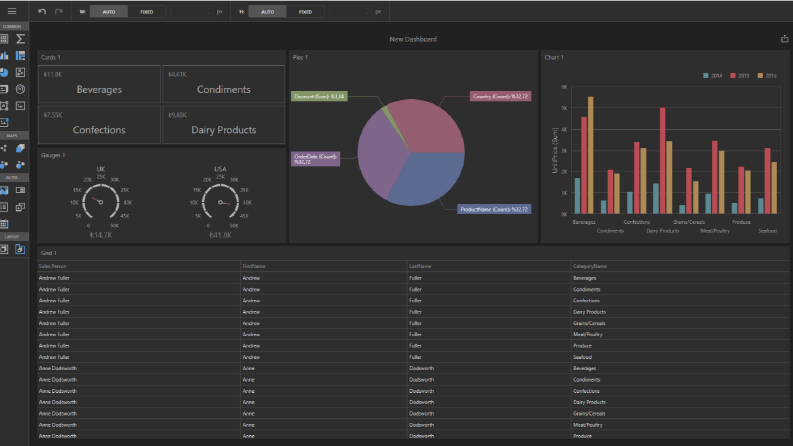The height and width of the screenshot is (446, 793).
Task: Select the Pies 1 item caption
Action: pos(300,57)
